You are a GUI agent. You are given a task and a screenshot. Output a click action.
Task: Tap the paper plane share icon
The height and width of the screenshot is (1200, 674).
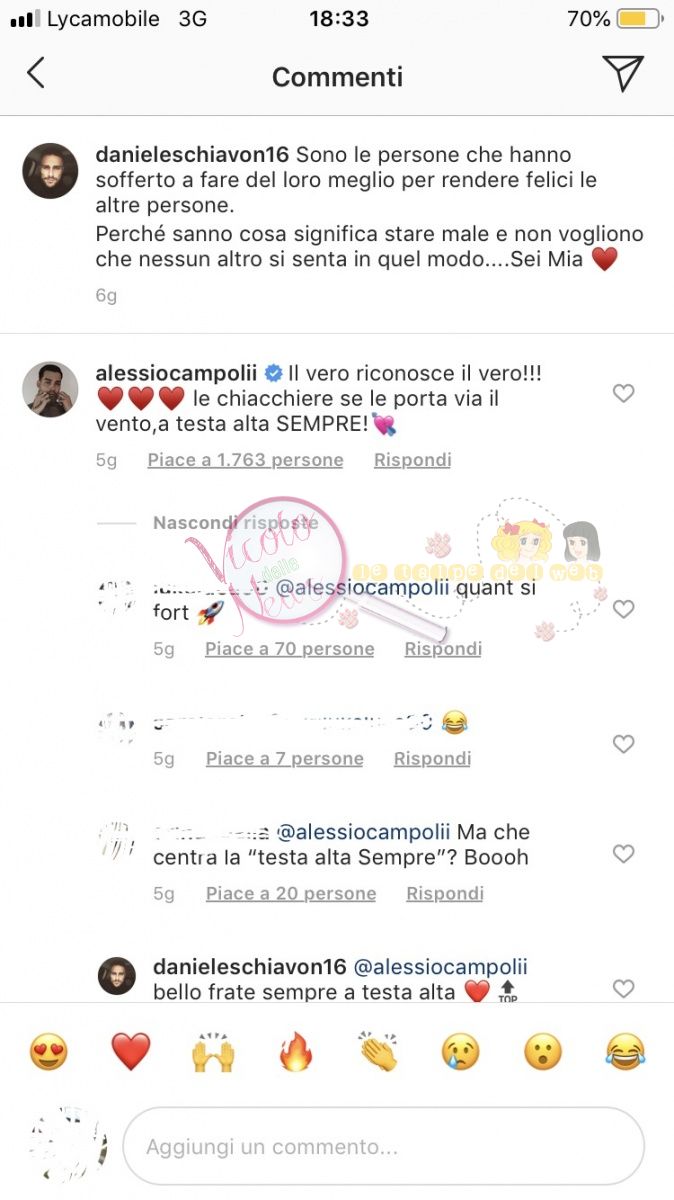[622, 73]
